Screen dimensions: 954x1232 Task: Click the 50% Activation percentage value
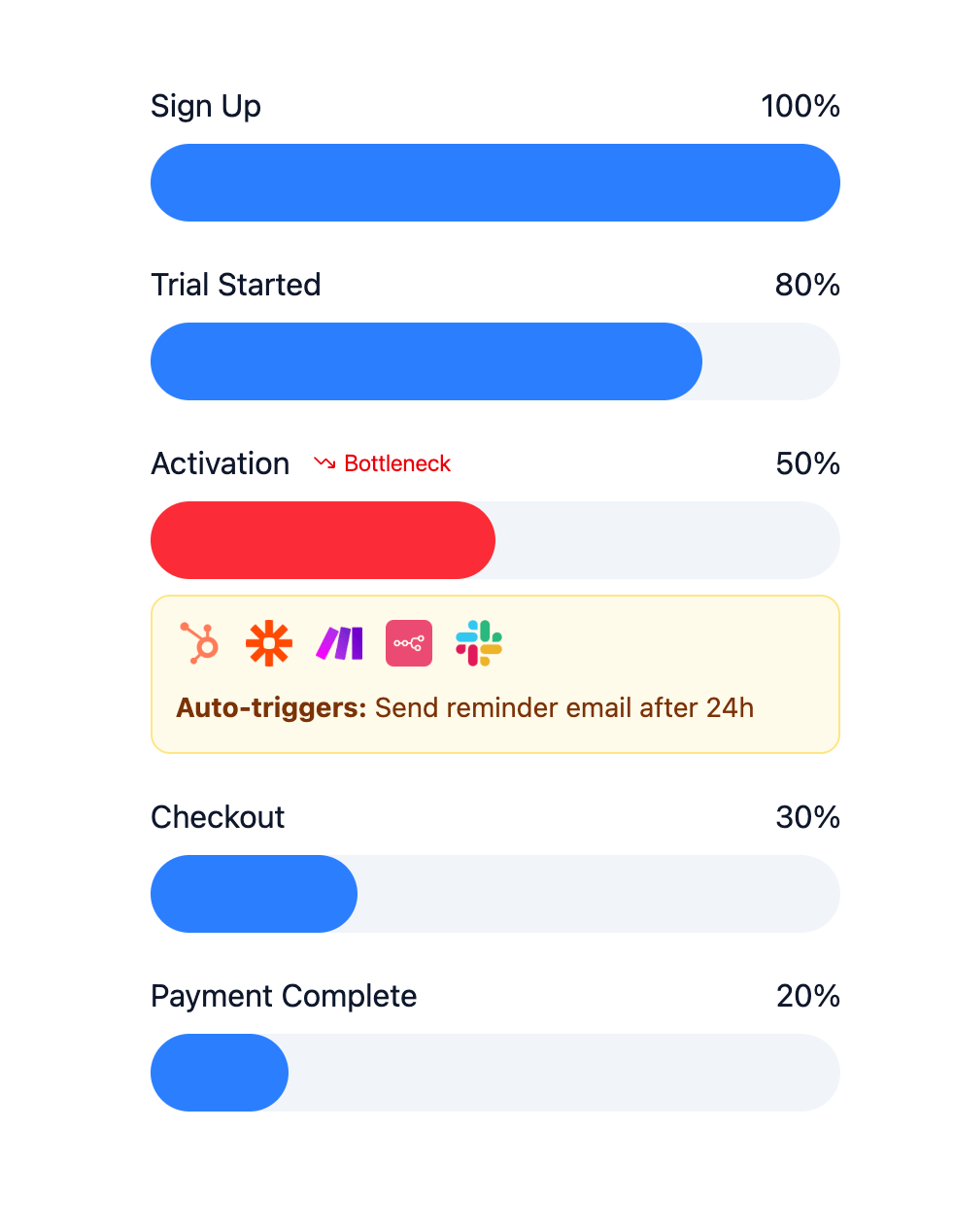pos(807,463)
